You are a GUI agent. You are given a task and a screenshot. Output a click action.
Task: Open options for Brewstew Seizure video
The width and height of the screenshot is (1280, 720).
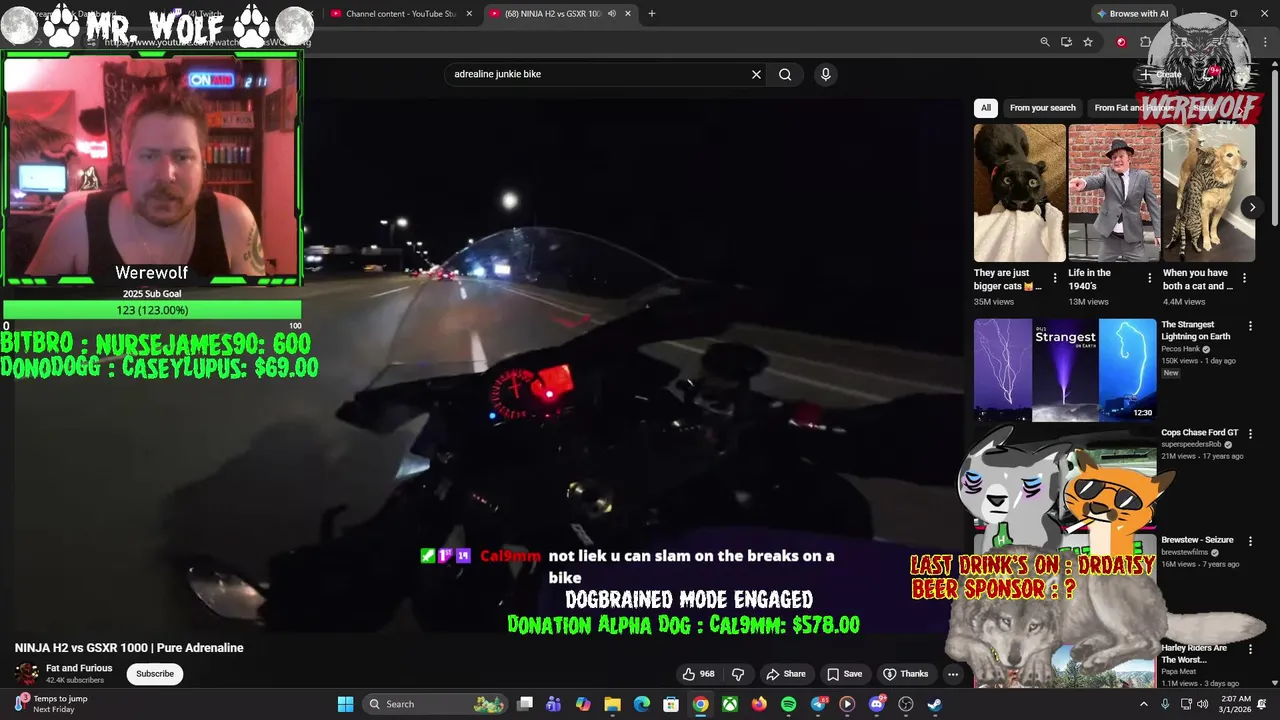pos(1249,541)
